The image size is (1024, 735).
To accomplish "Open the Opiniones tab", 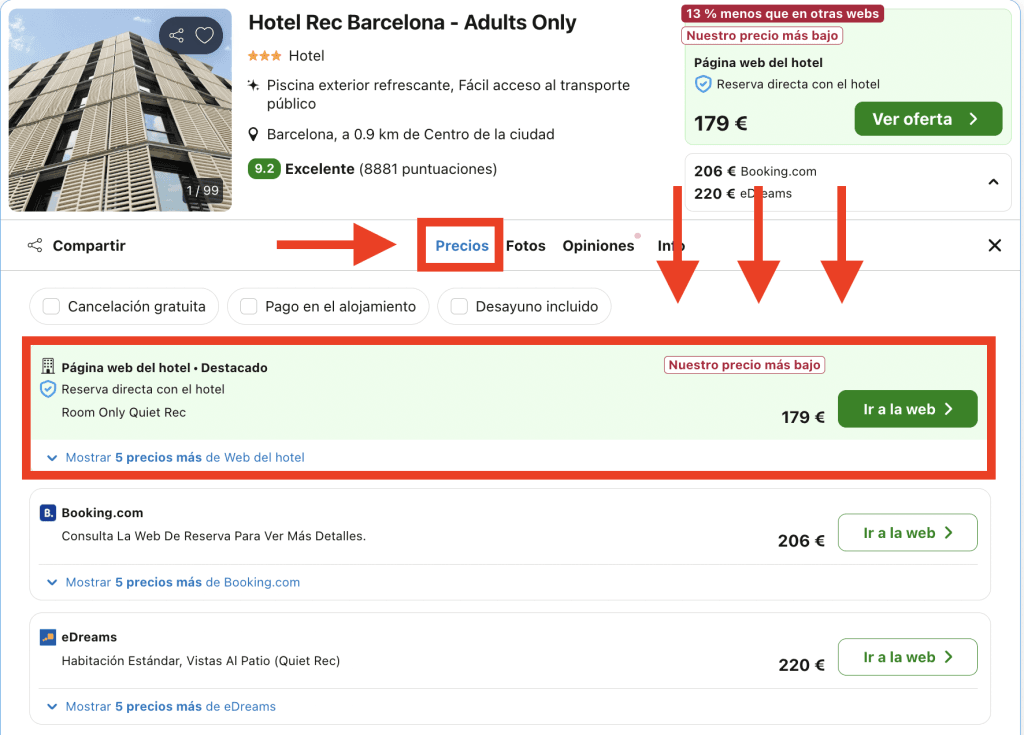I will (598, 246).
